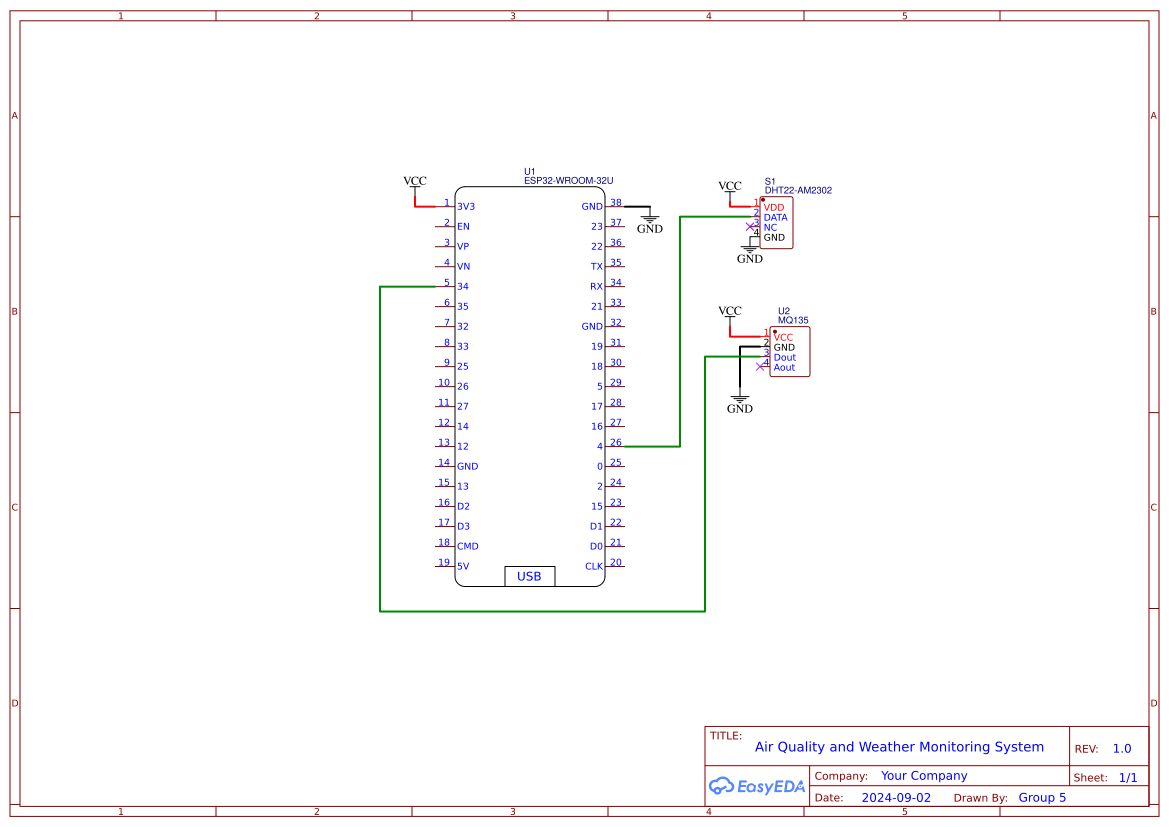
Task: Select the DATA pin label on the DHT22
Action: click(776, 217)
